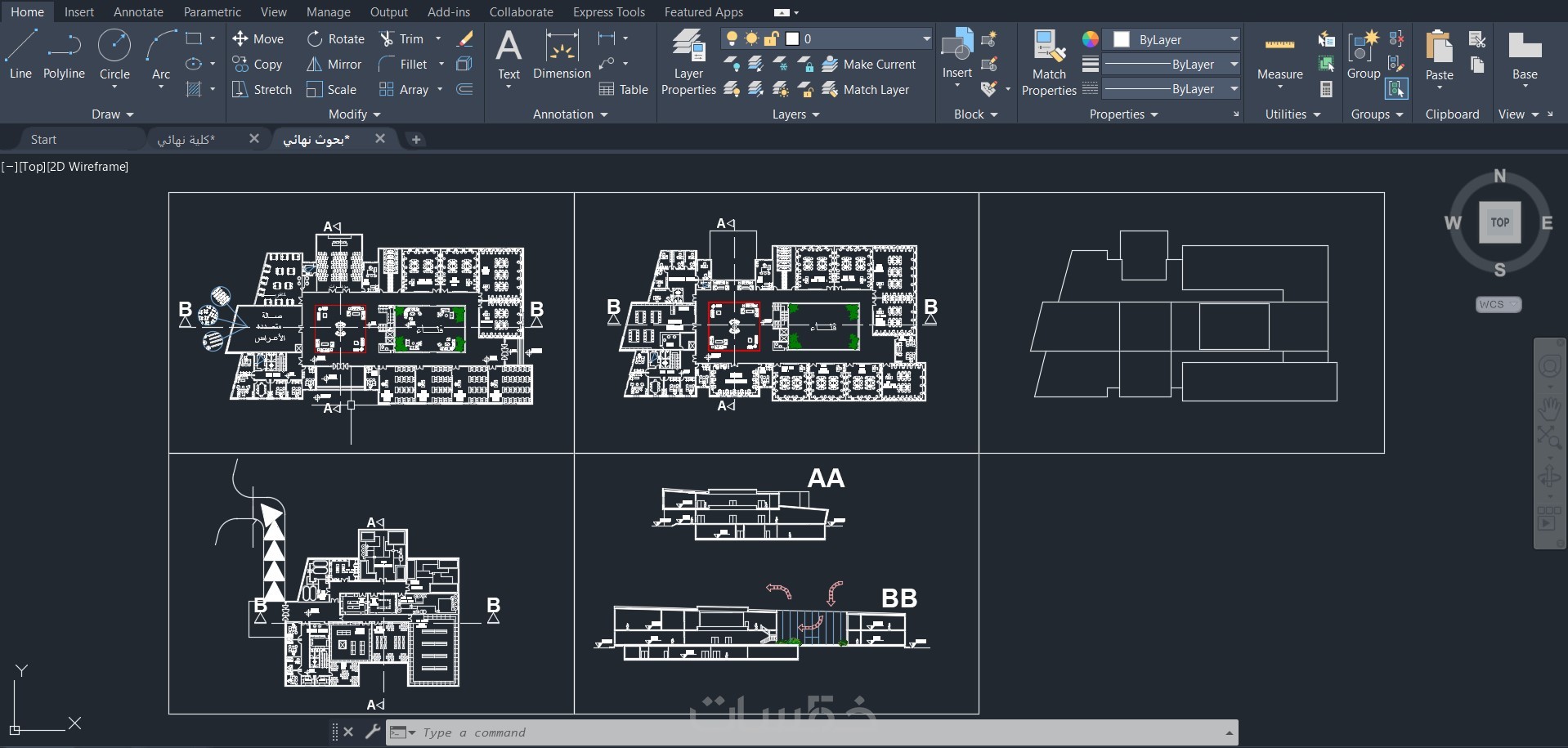Toggle layer 0 freeze sun icon

751,38
